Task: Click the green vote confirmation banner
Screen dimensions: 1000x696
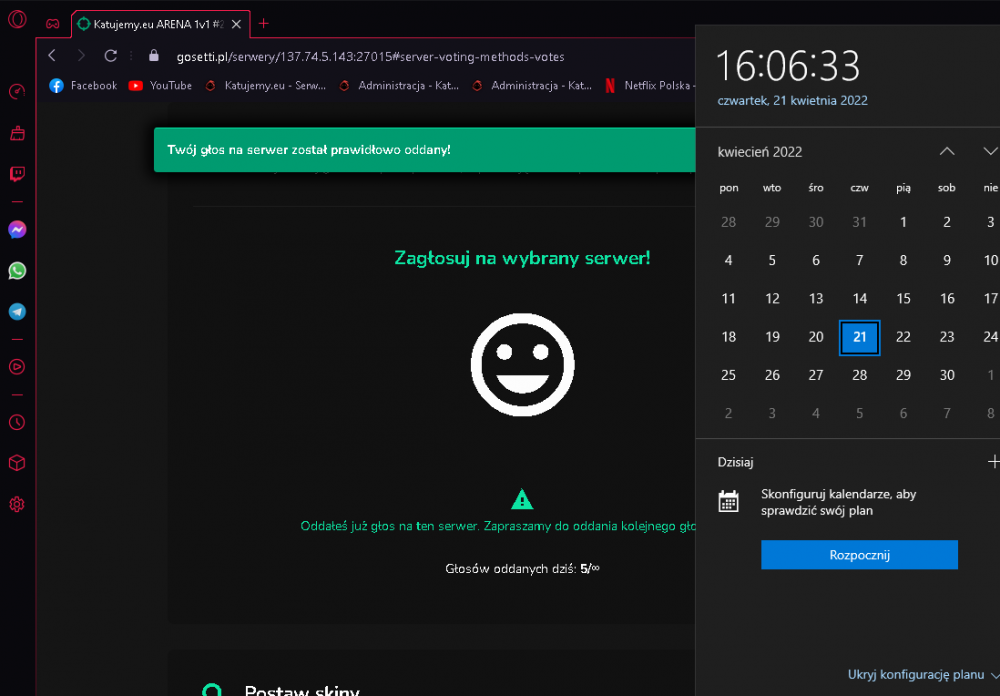Action: pos(424,149)
